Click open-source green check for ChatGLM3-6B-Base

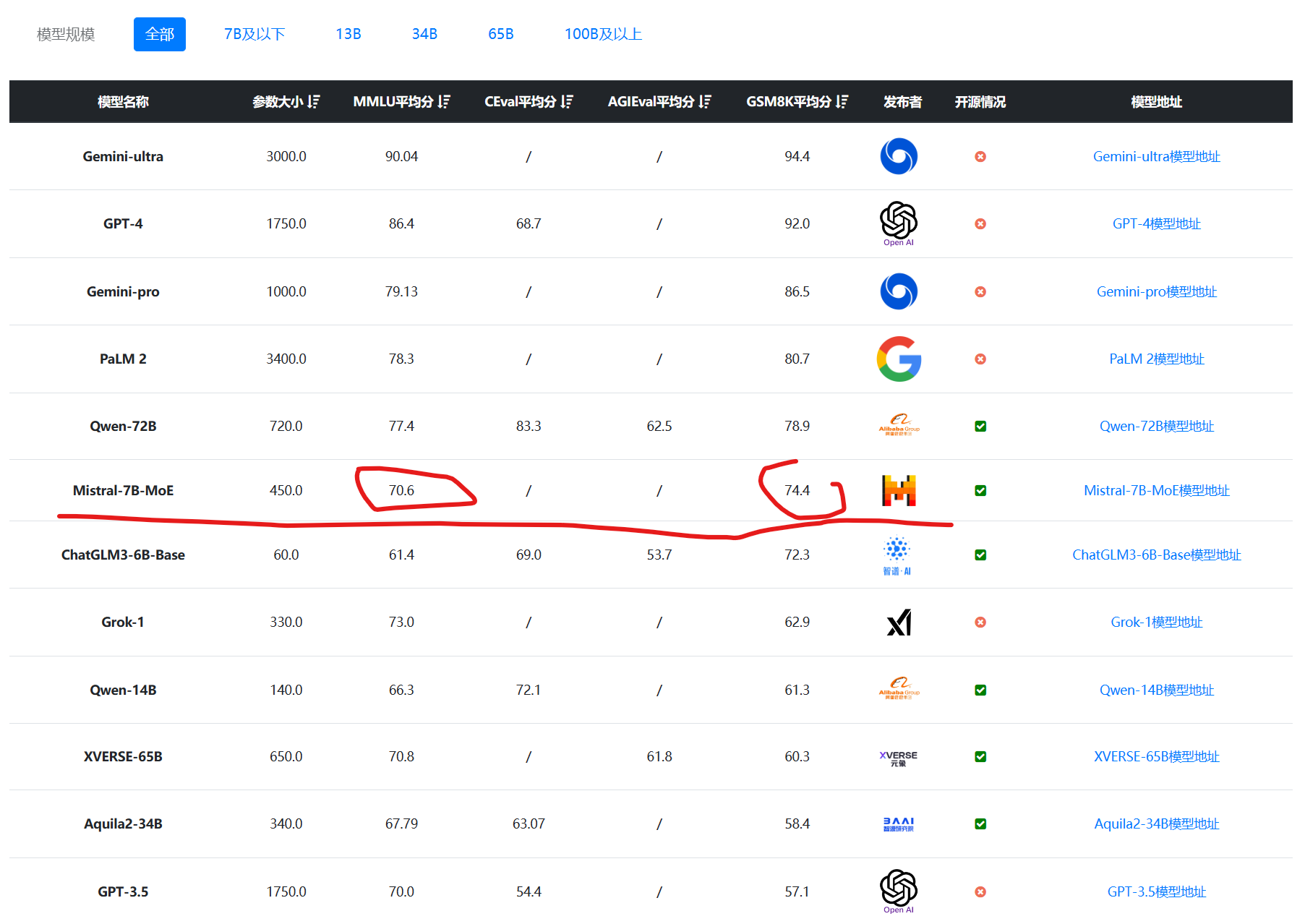tap(980, 555)
